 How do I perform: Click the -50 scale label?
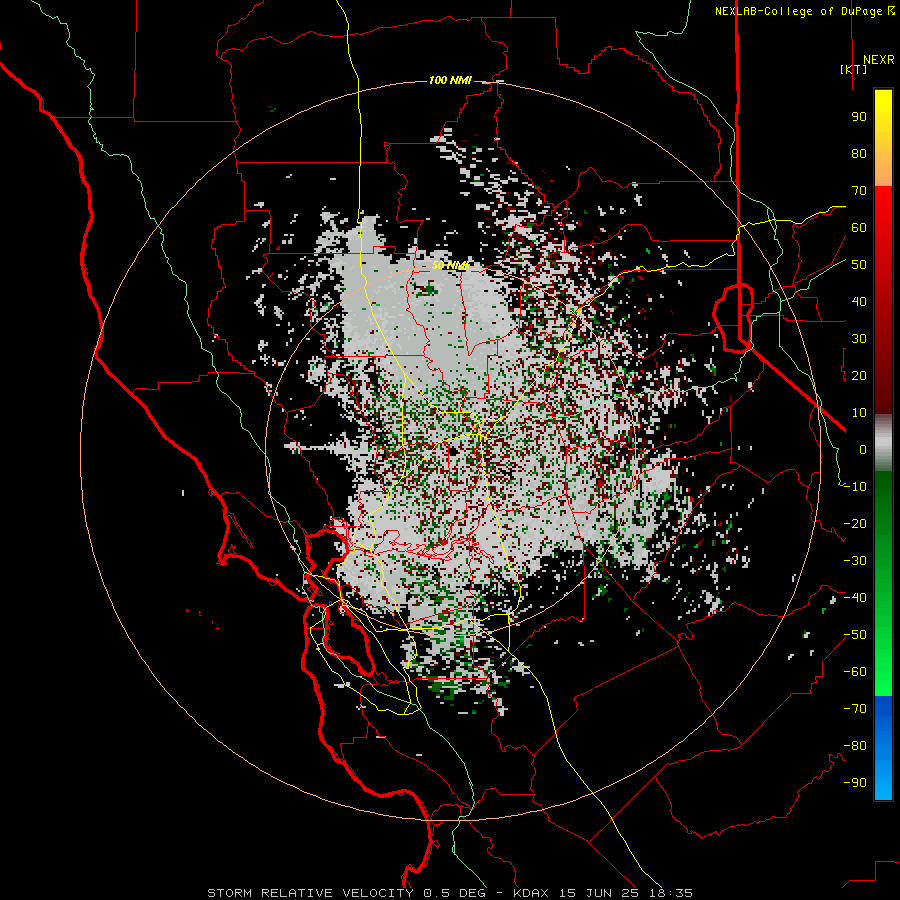(855, 635)
